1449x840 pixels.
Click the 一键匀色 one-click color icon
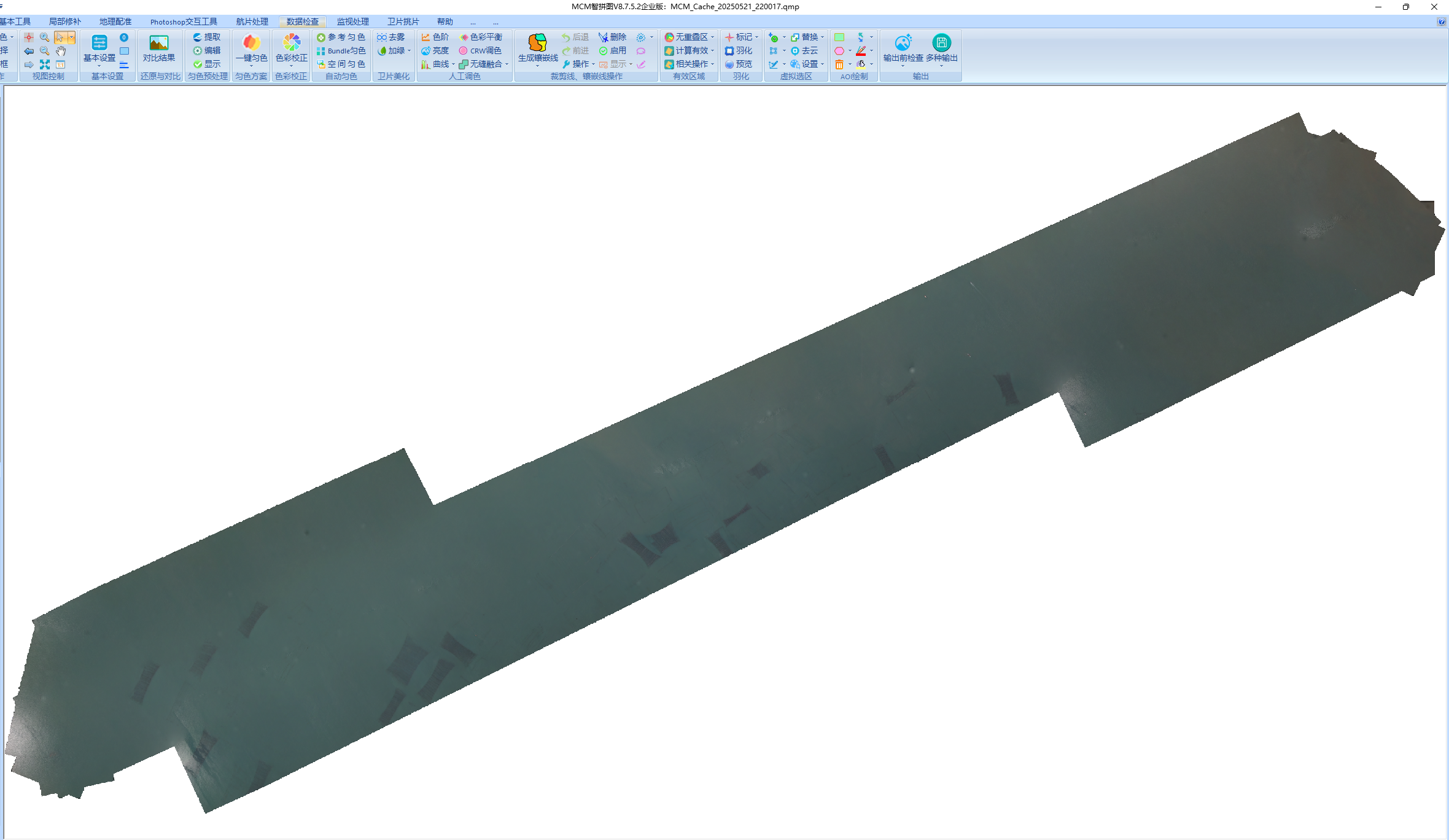251,43
